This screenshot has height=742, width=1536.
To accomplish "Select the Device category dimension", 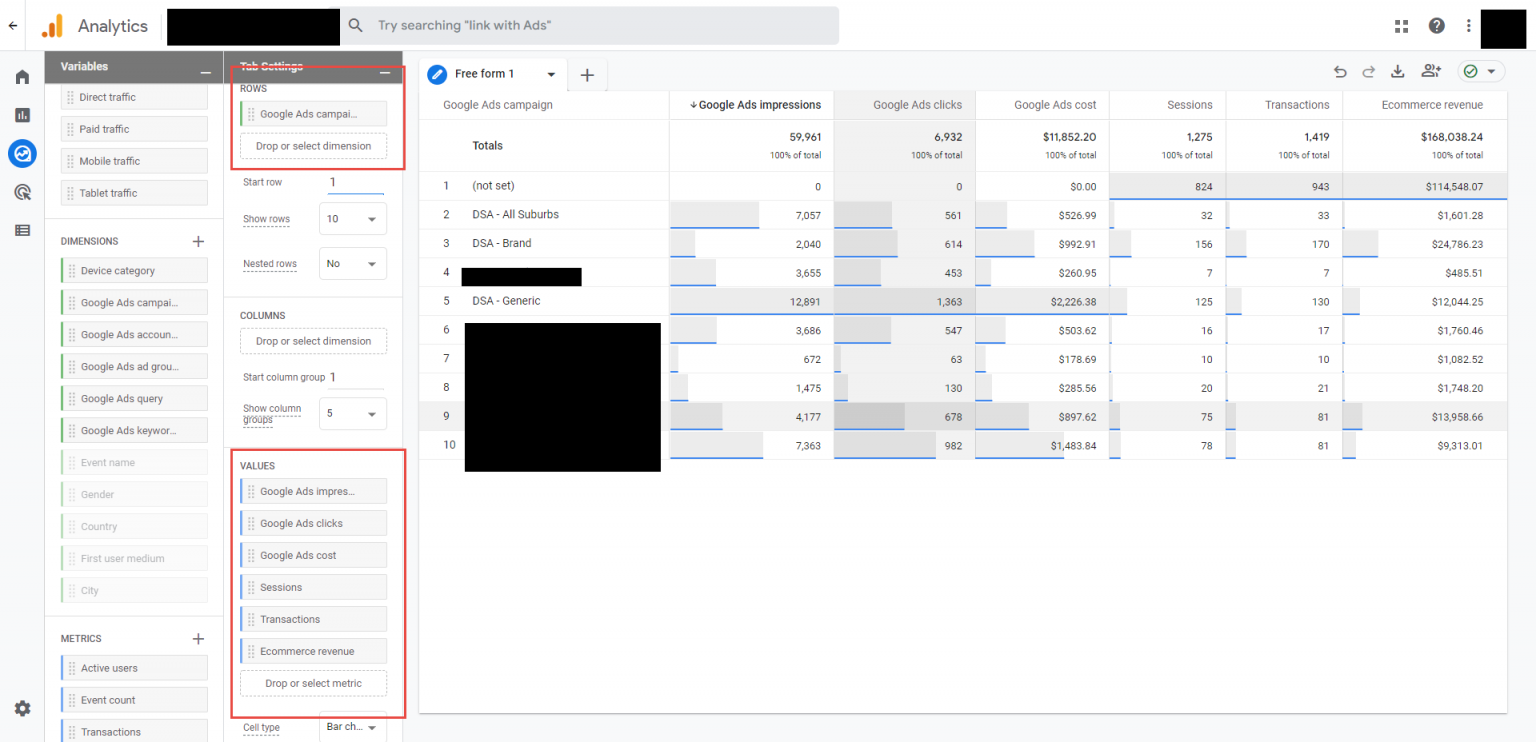I will pyautogui.click(x=134, y=271).
